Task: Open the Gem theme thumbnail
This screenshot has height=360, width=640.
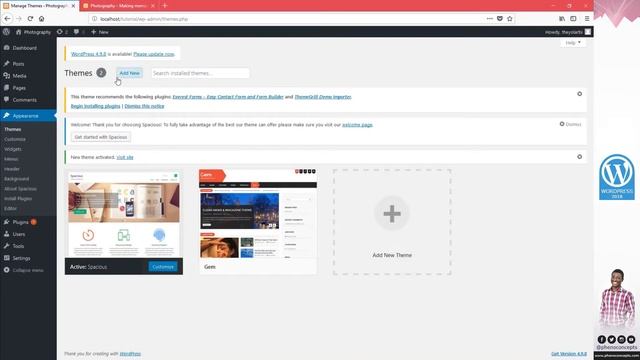Action: tap(258, 213)
